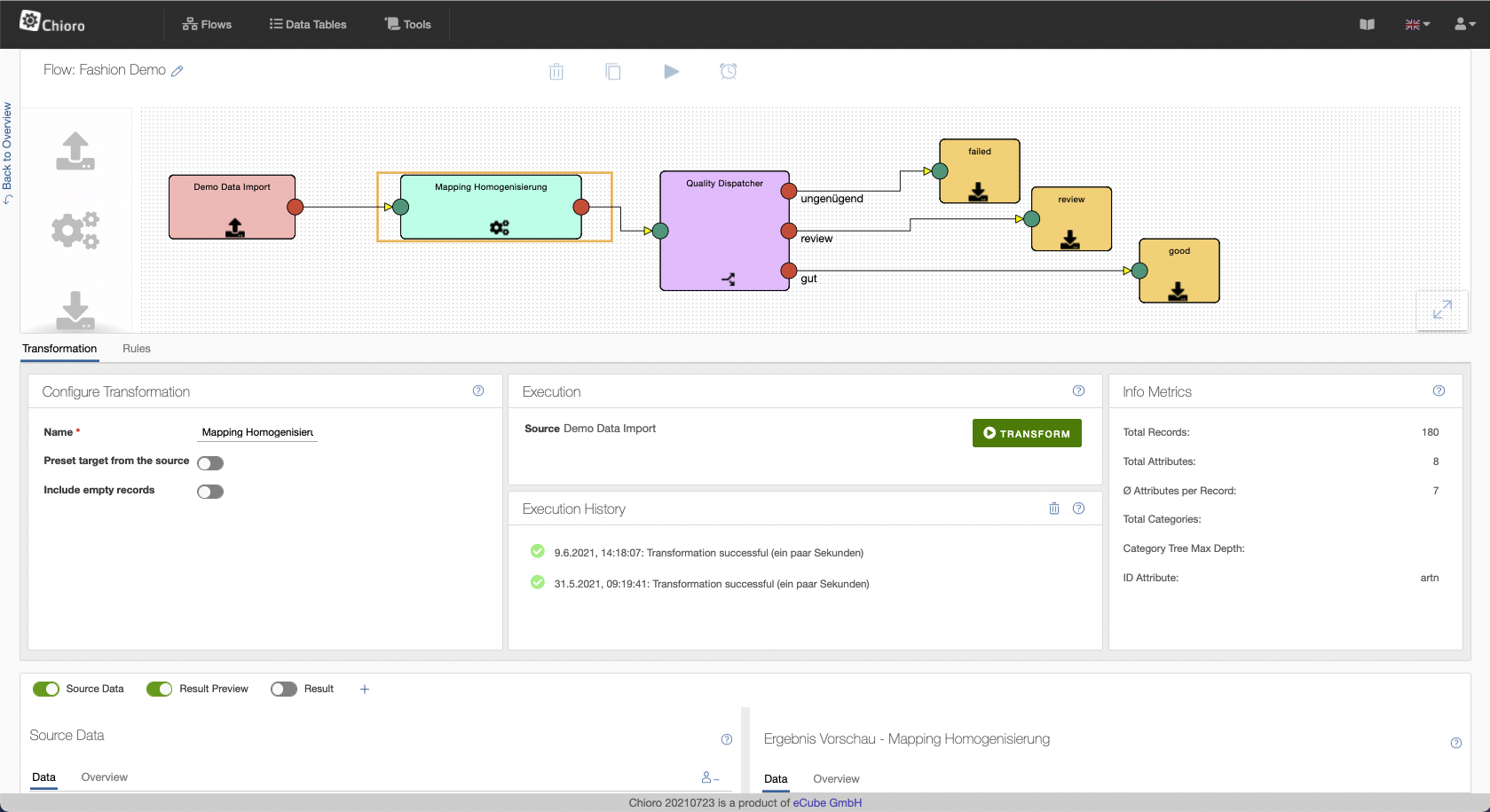Edit flow name with pencil icon
The image size is (1490, 812).
177,71
